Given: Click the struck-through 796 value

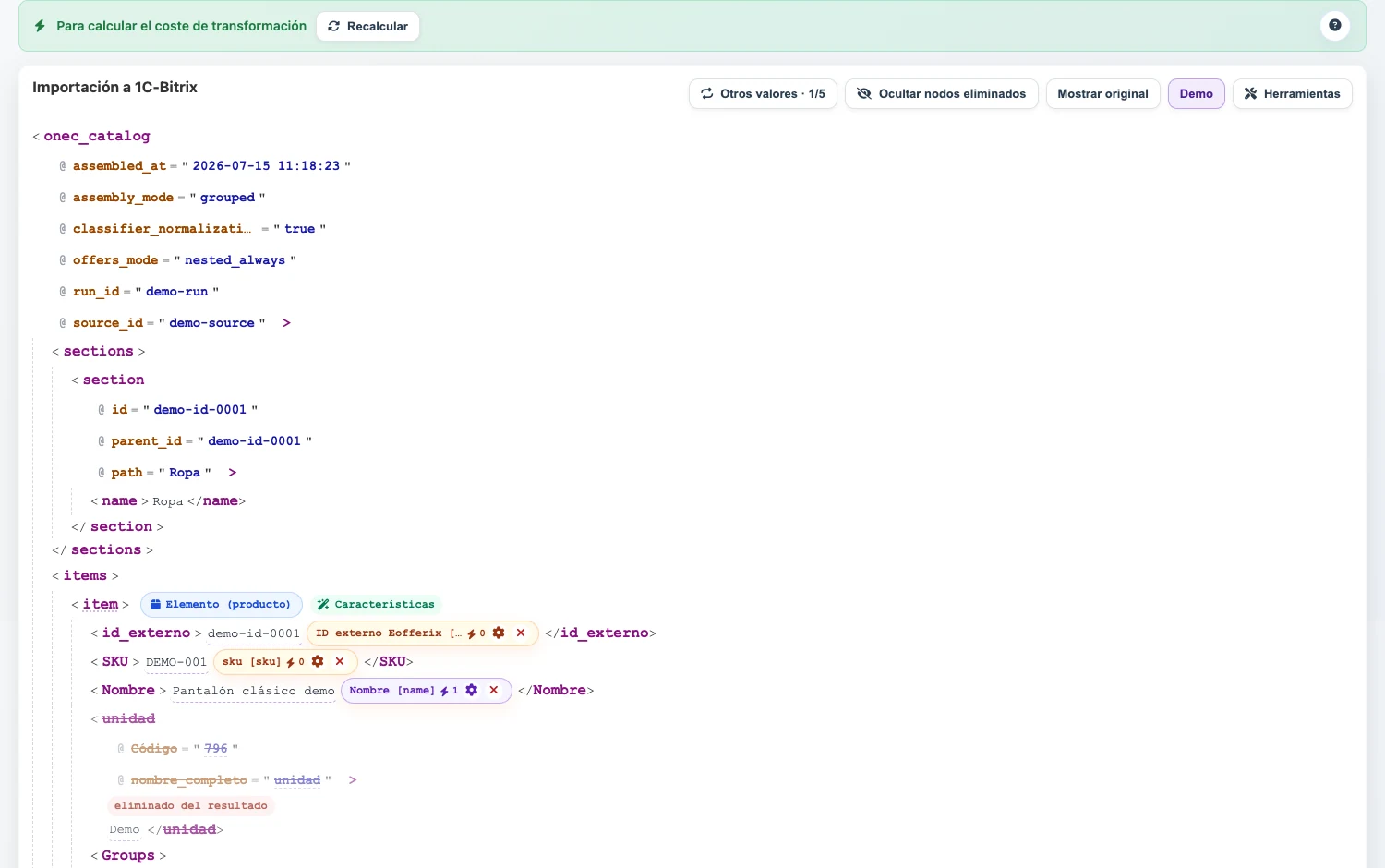Looking at the screenshot, I should [x=216, y=749].
